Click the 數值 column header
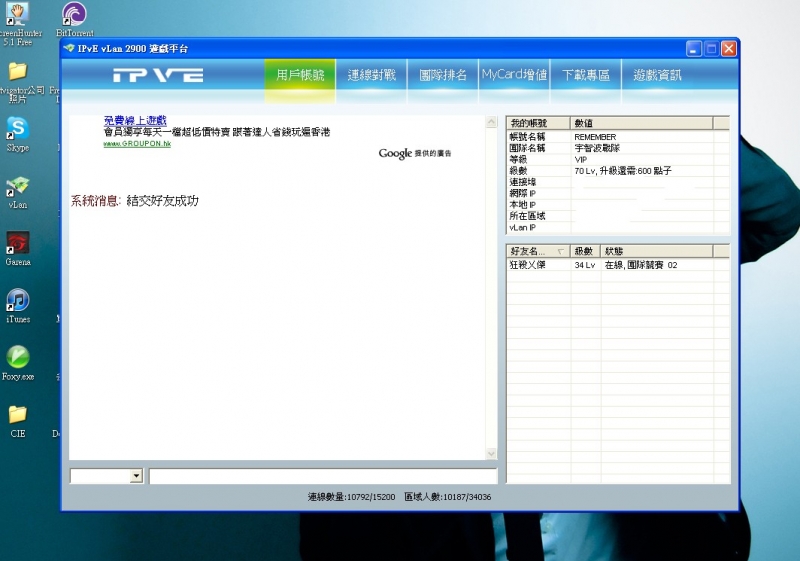The image size is (800, 561). click(x=641, y=123)
